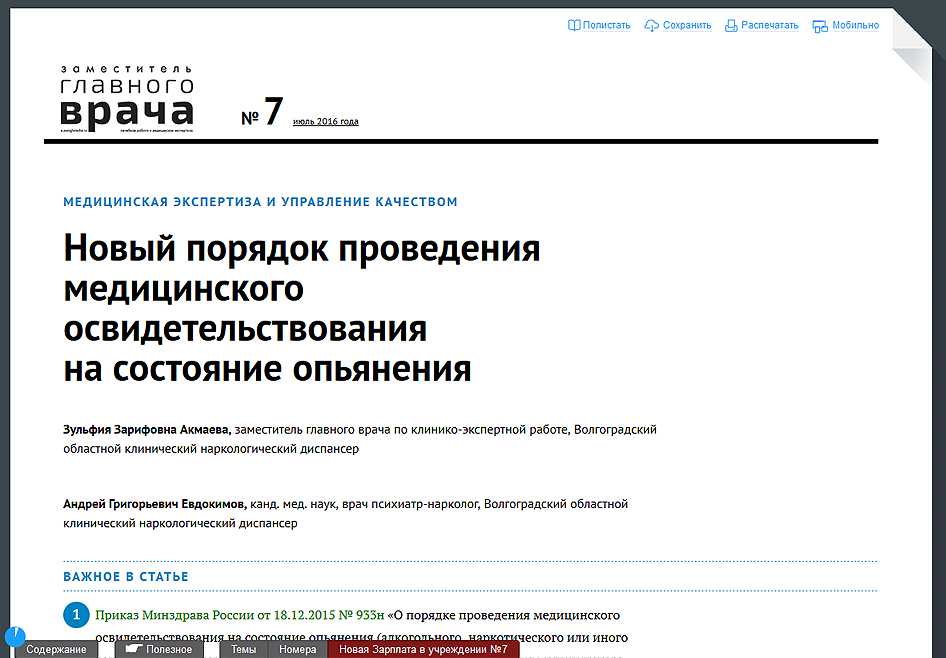Click the blue circular progress icon above Содержание
Viewport: 946px width, 658px height.
coord(15,636)
